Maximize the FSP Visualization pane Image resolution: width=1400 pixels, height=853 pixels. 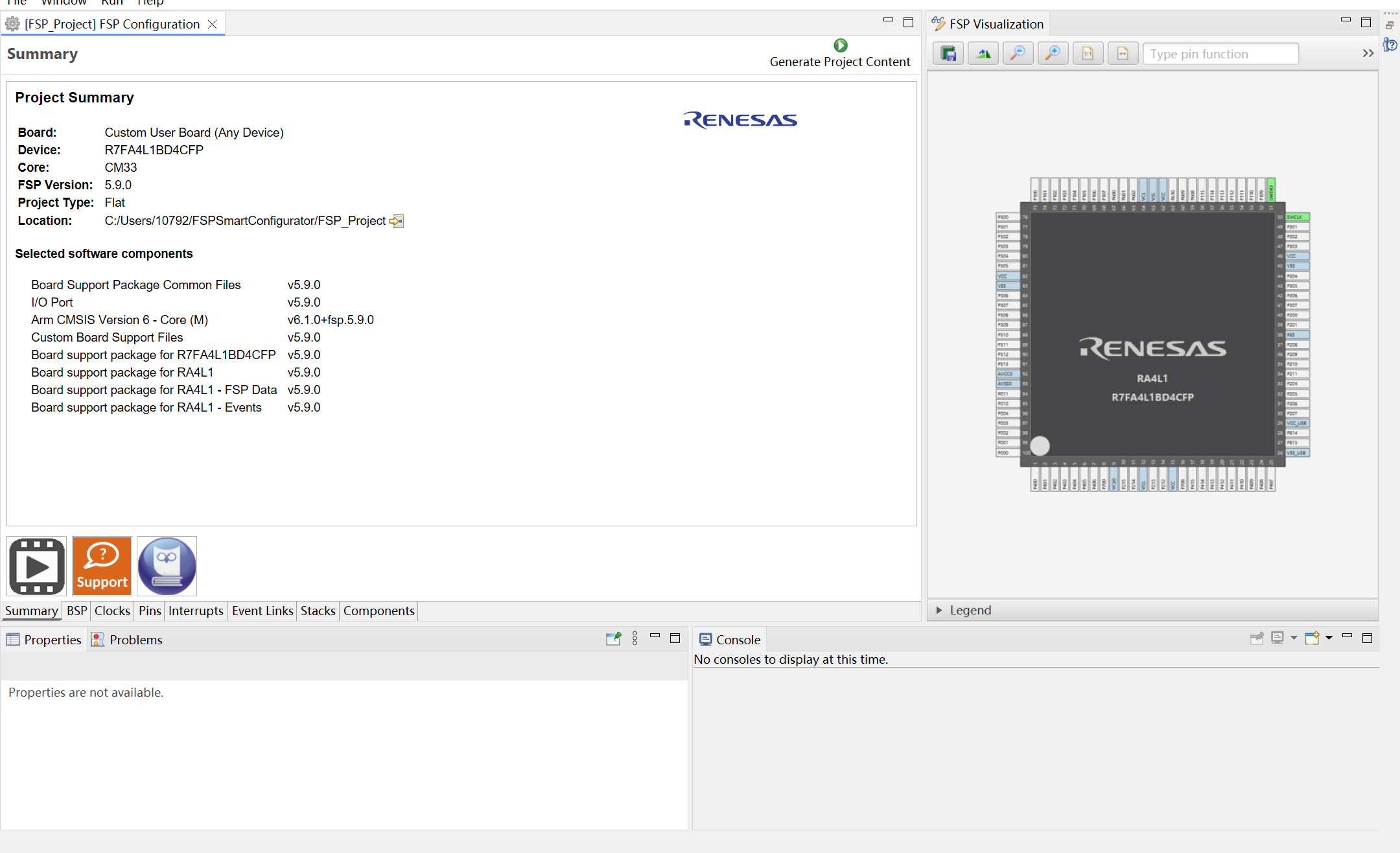(x=1366, y=23)
